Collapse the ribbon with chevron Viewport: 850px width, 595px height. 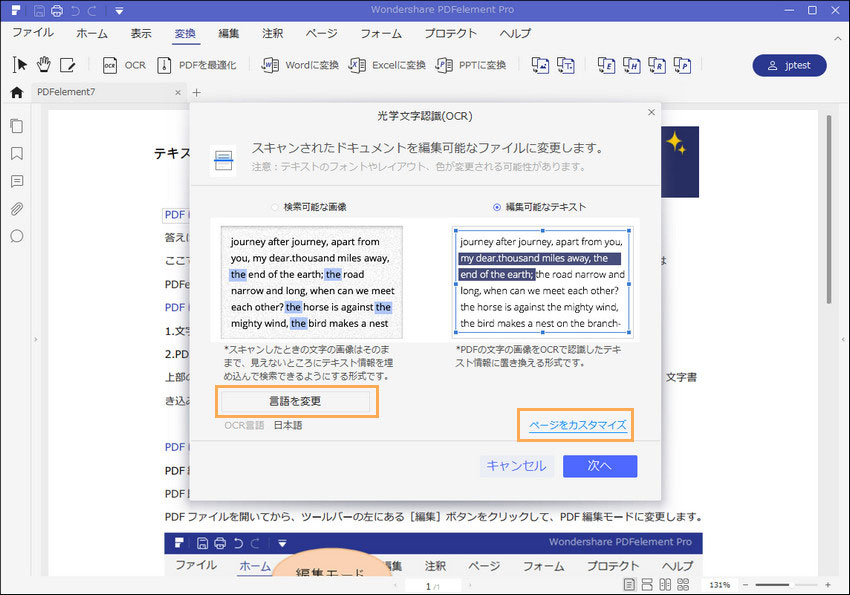837,38
